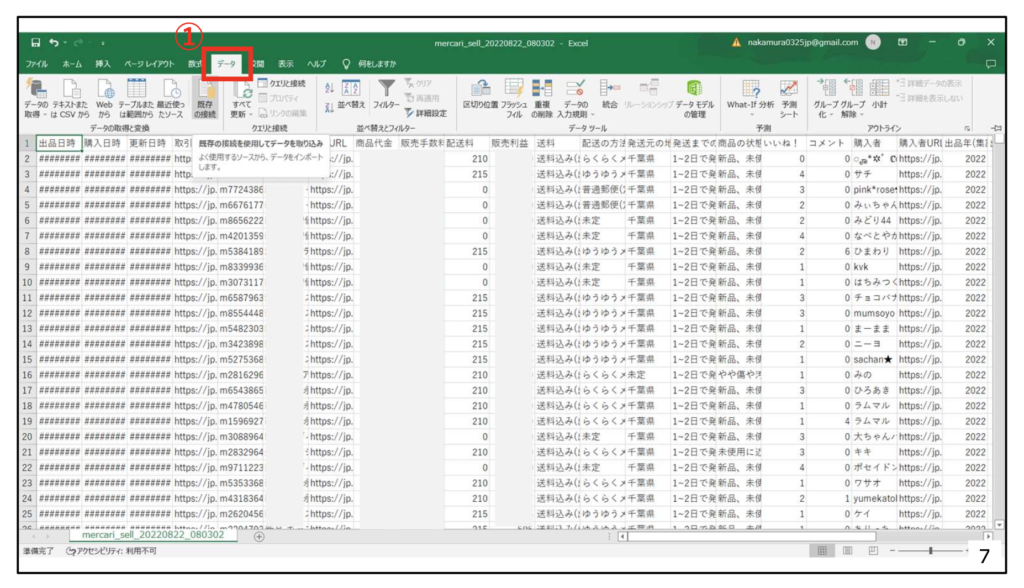The image size is (1024, 588).
Task: Click the zoom slider in the status bar
Action: coord(931,551)
